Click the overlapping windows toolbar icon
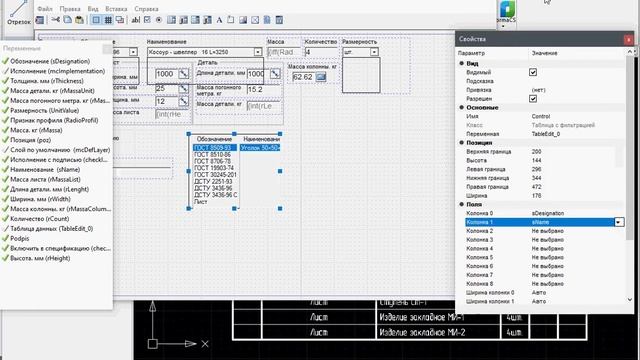Screen dimensions: 640x360 click(120, 20)
